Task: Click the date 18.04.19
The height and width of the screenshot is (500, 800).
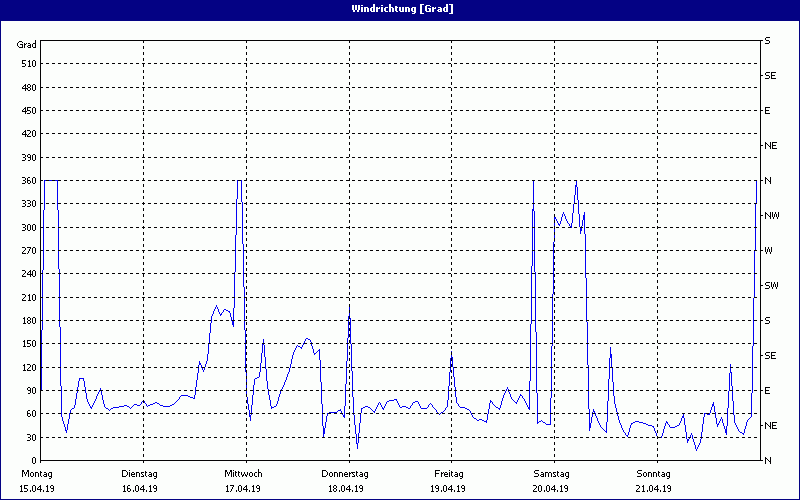Action: click(x=346, y=488)
